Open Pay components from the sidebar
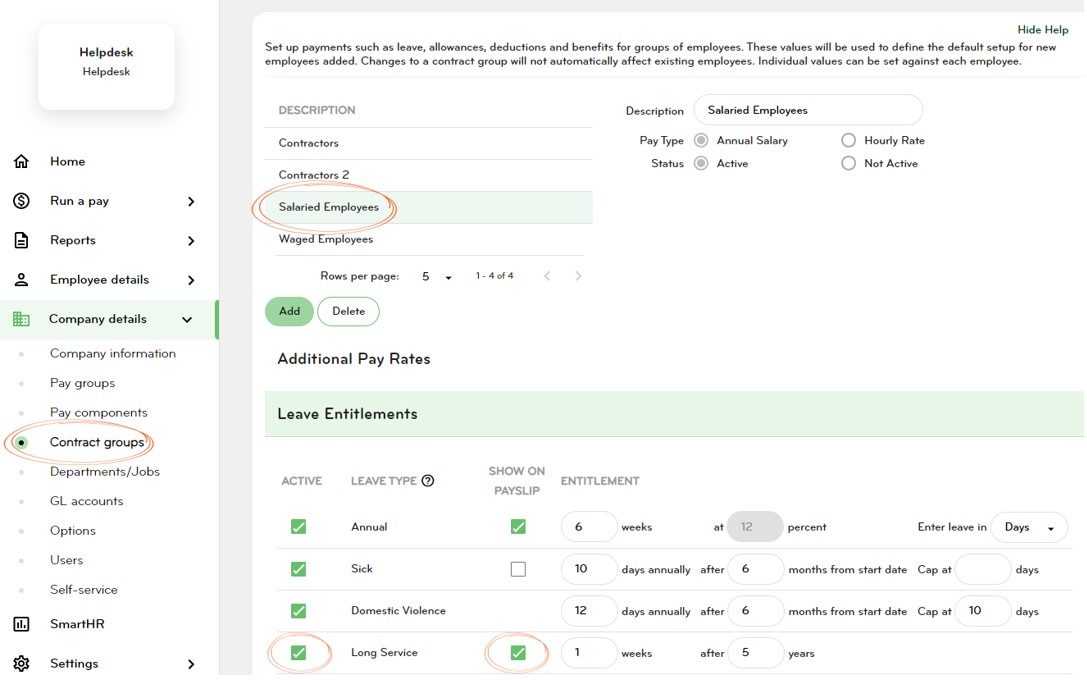This screenshot has height=680, width=1087. pyautogui.click(x=98, y=412)
